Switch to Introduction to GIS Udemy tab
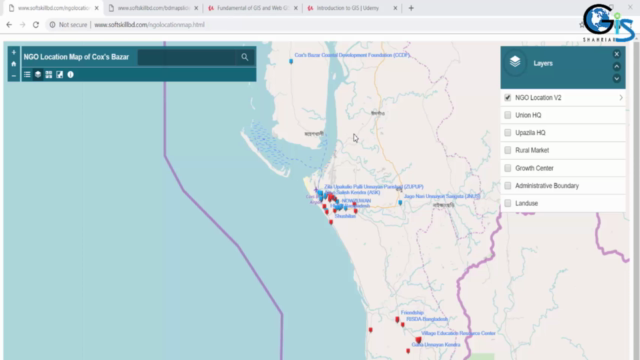The height and width of the screenshot is (360, 640). tap(351, 8)
